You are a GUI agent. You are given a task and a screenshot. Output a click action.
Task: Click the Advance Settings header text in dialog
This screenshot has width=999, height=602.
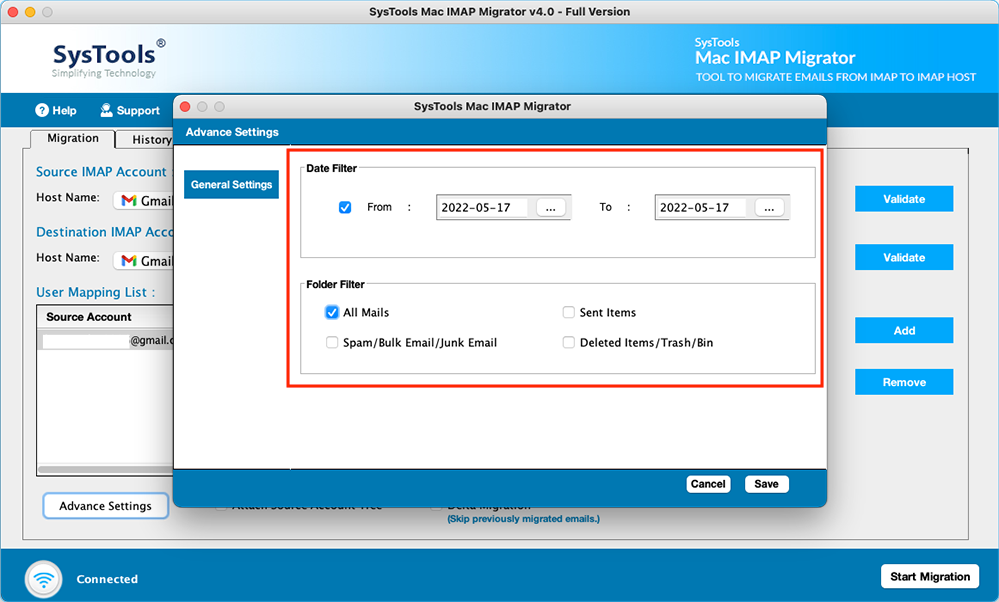[232, 132]
